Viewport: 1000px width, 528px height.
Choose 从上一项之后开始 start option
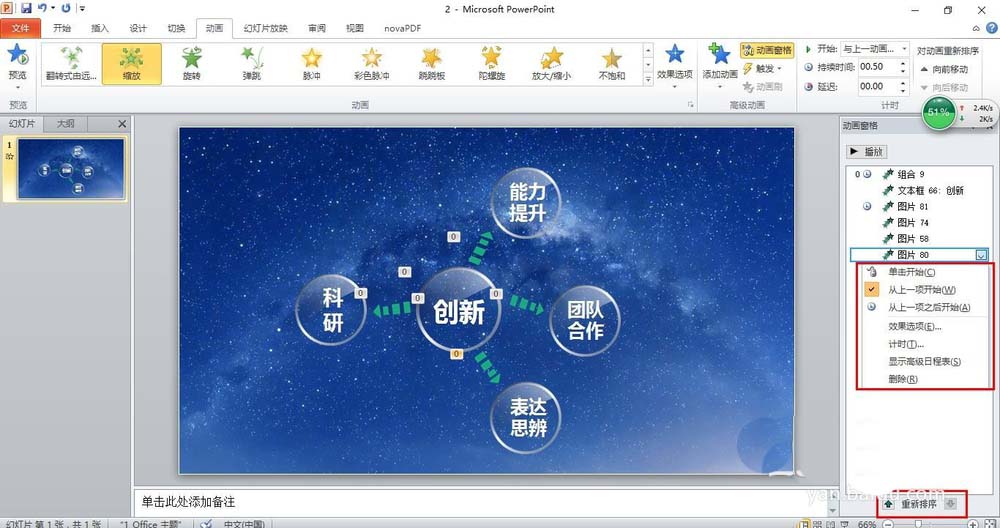point(929,308)
